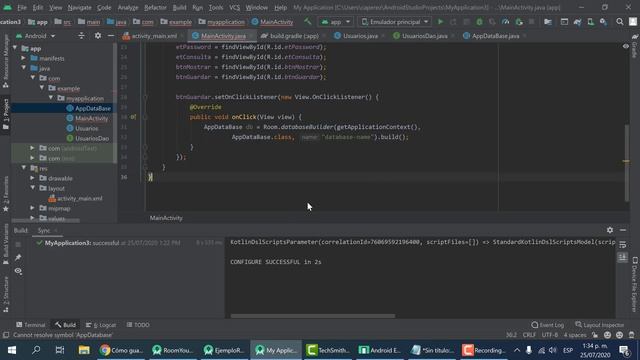Click the editor vertical scrollbar
Viewport: 640px width, 360px height.
[627, 162]
